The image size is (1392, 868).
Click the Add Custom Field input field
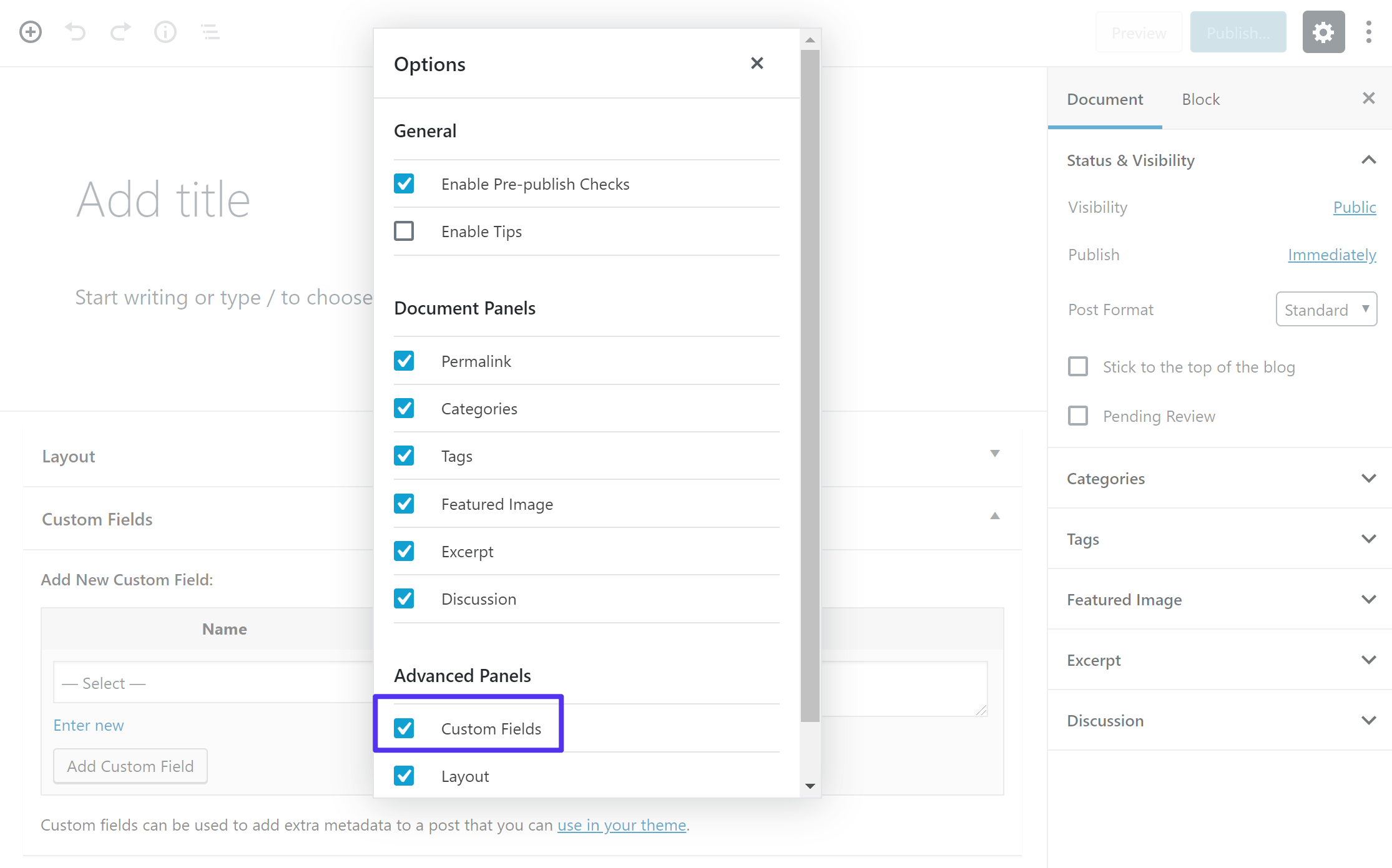point(130,766)
